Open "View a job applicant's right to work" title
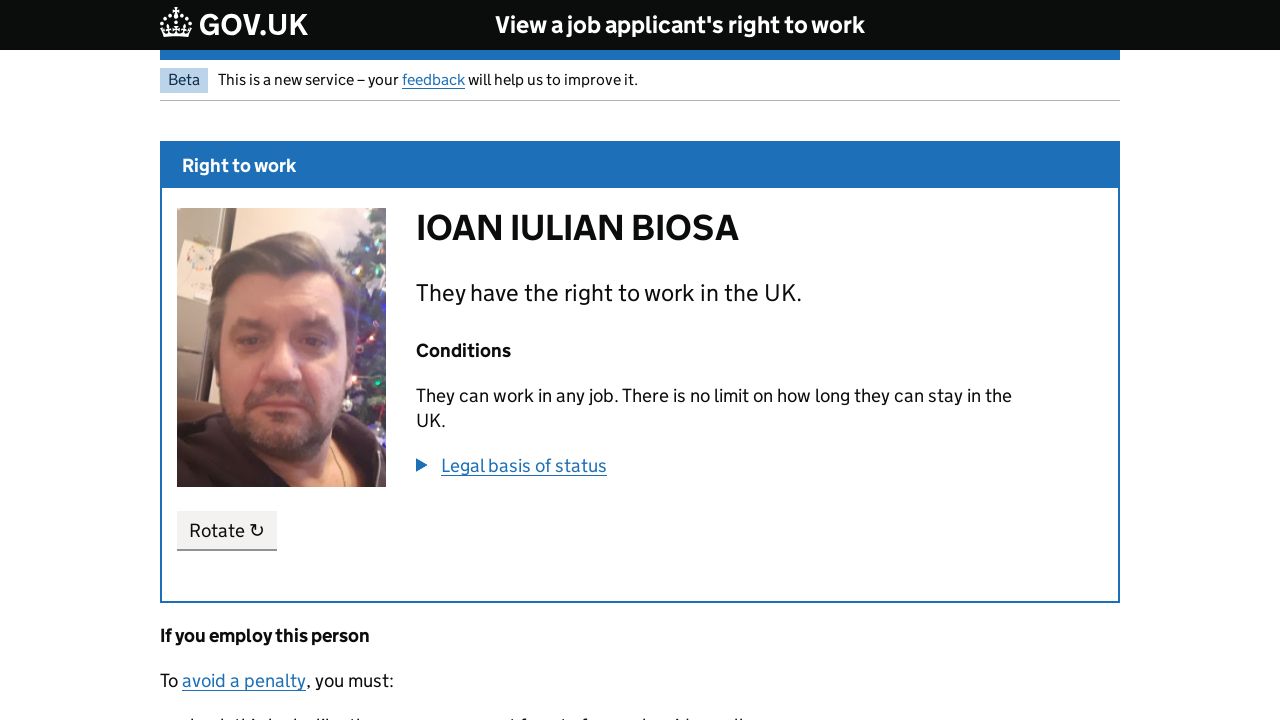 point(679,25)
